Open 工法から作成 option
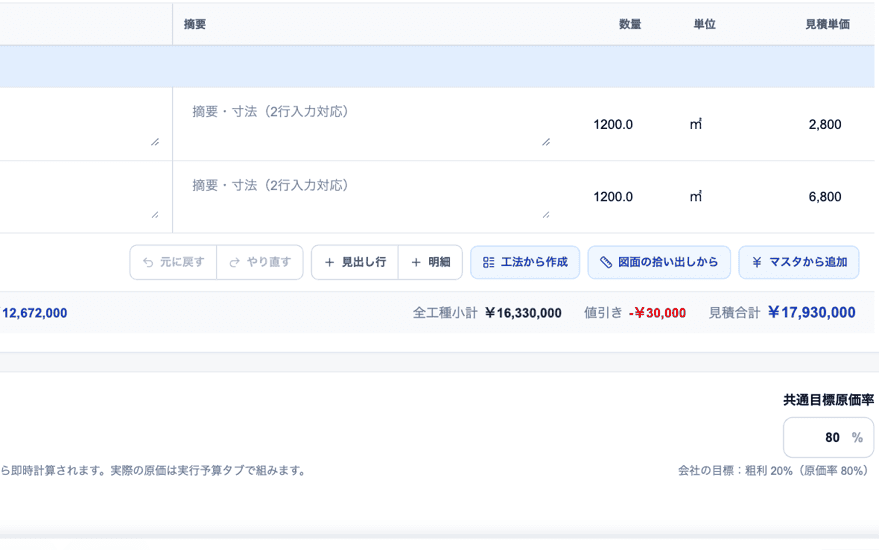The width and height of the screenshot is (879, 550). click(x=525, y=262)
